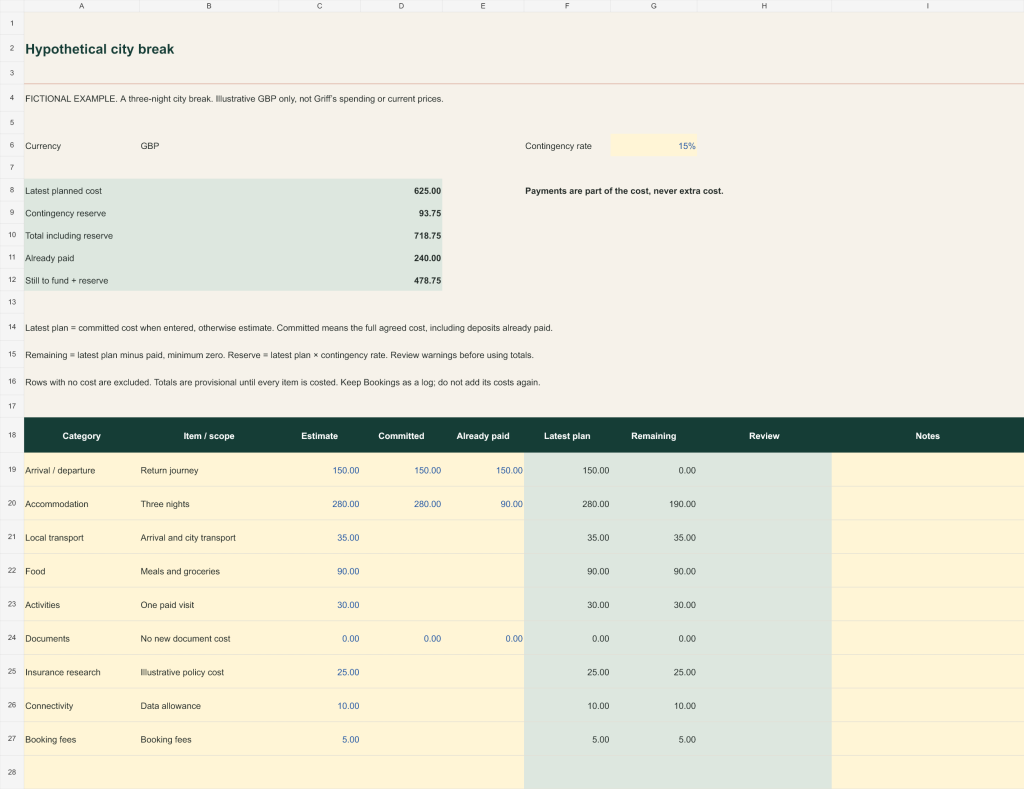Click the empty Review cell for Food
The height and width of the screenshot is (789, 1024).
click(764, 571)
